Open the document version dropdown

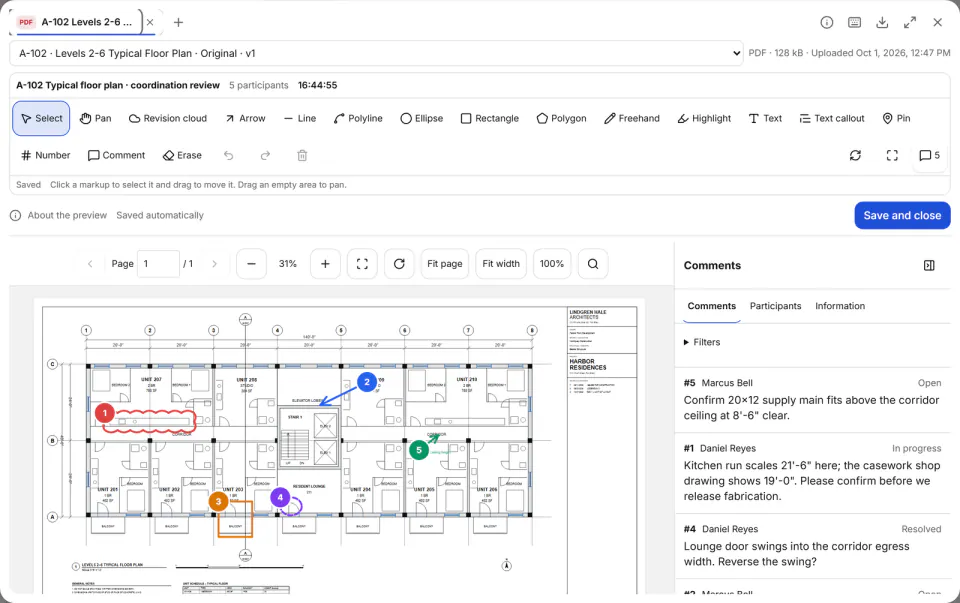point(376,53)
